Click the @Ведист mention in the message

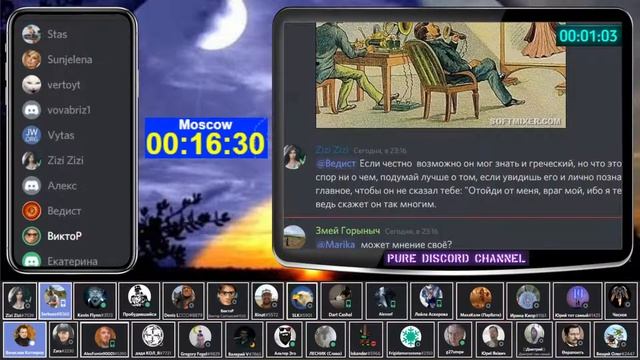pyautogui.click(x=336, y=164)
